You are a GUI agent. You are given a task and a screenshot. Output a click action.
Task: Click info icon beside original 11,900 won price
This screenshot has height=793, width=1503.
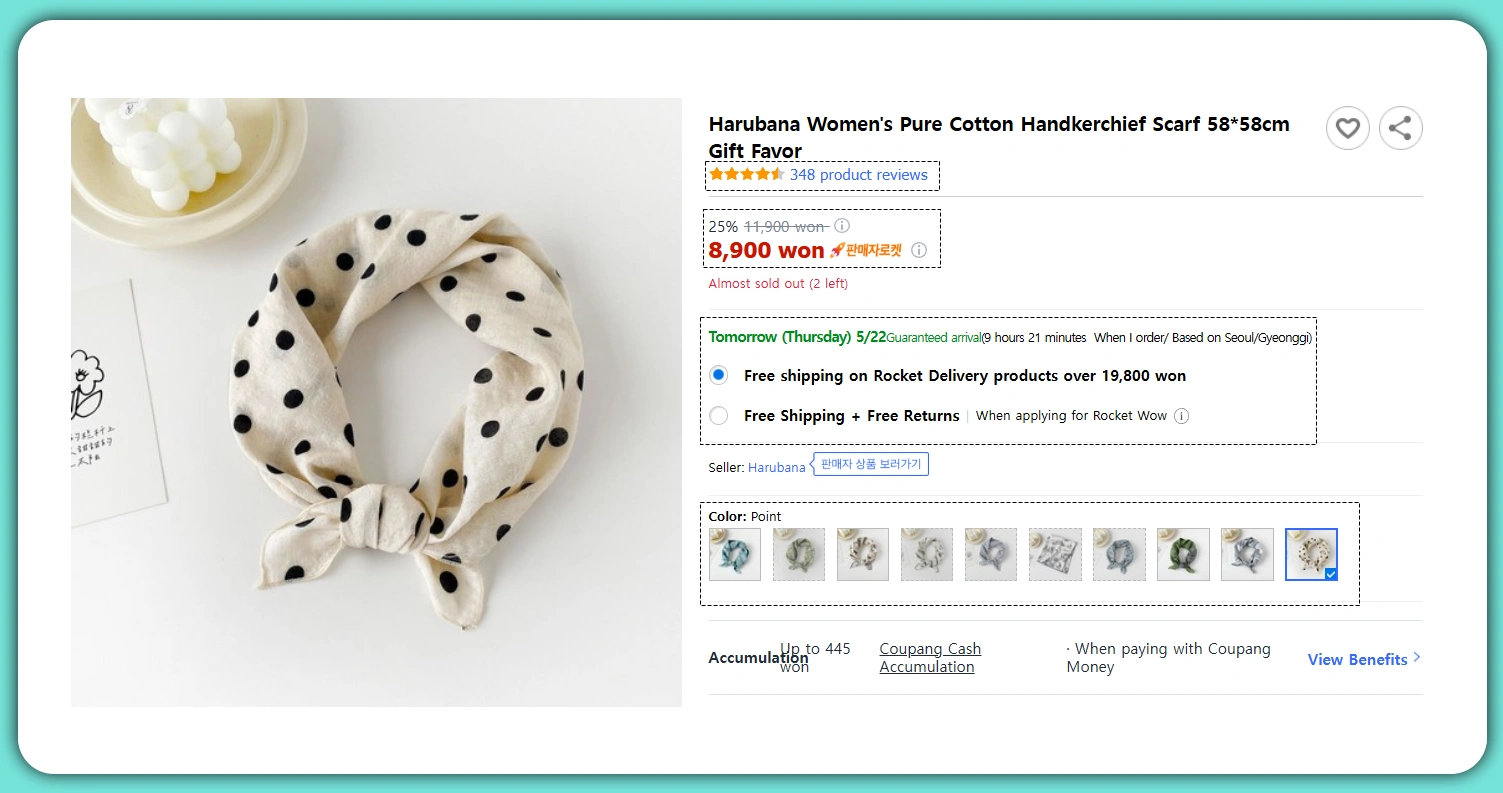coord(842,226)
